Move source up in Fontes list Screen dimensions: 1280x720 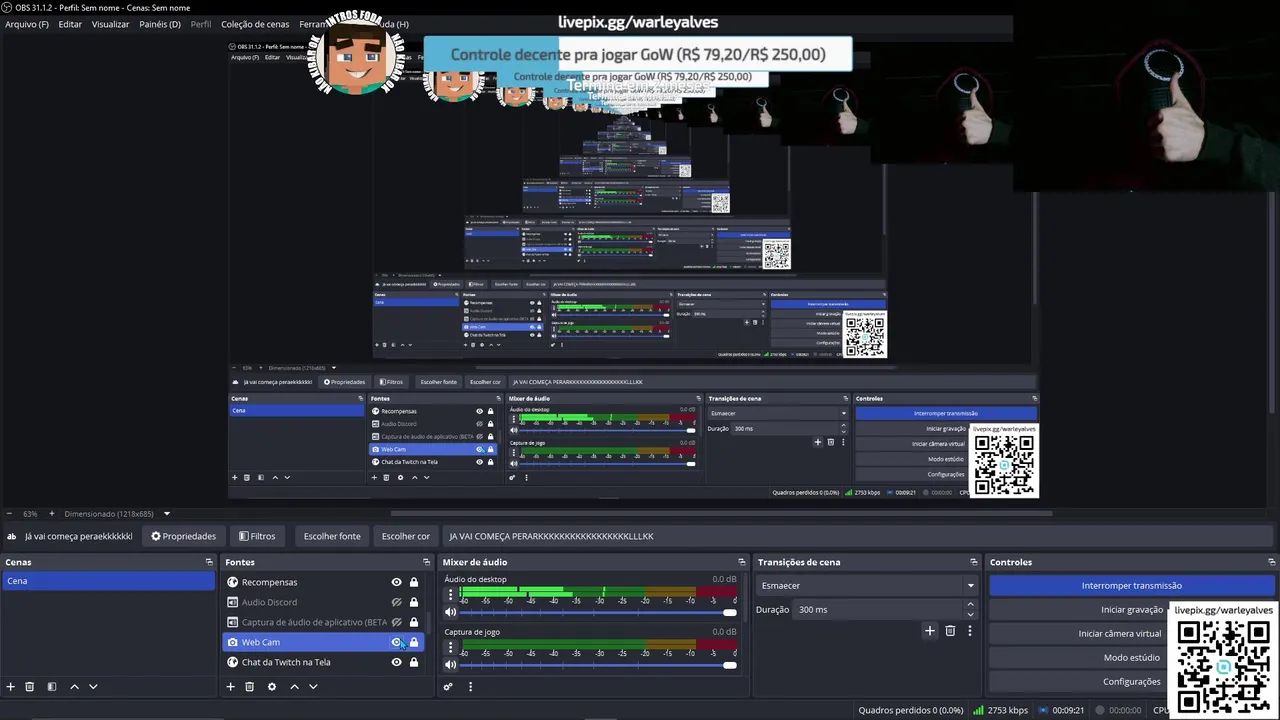point(294,687)
